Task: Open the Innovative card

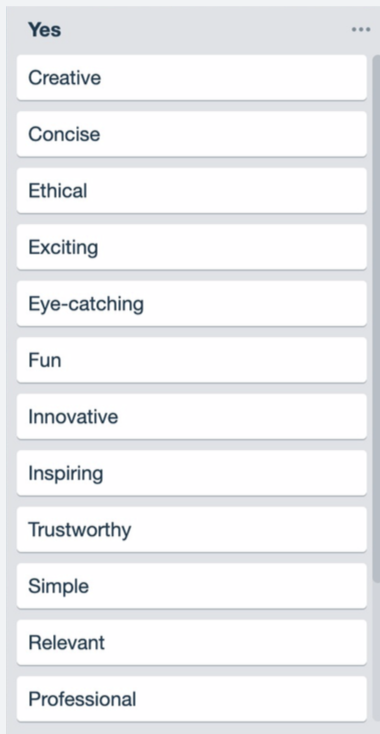Action: click(x=191, y=416)
